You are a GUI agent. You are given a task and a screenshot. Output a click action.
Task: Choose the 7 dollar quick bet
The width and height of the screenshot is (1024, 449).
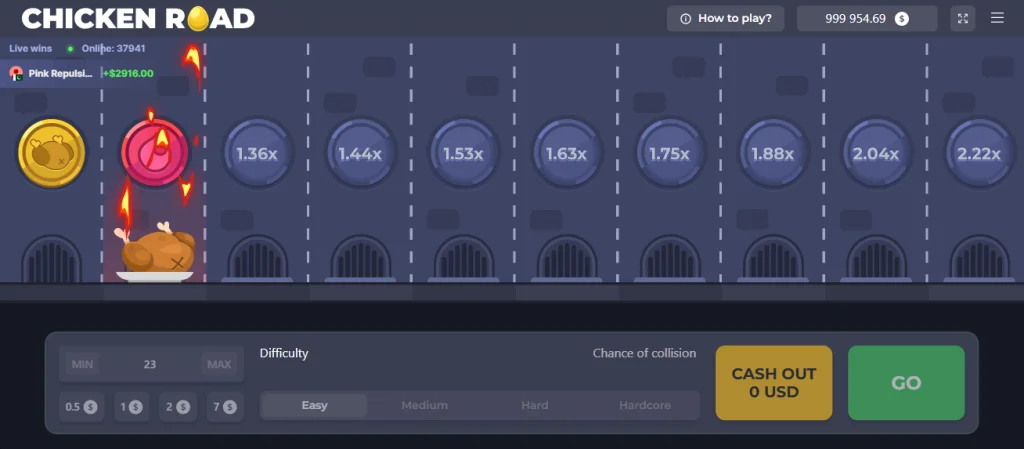[225, 407]
